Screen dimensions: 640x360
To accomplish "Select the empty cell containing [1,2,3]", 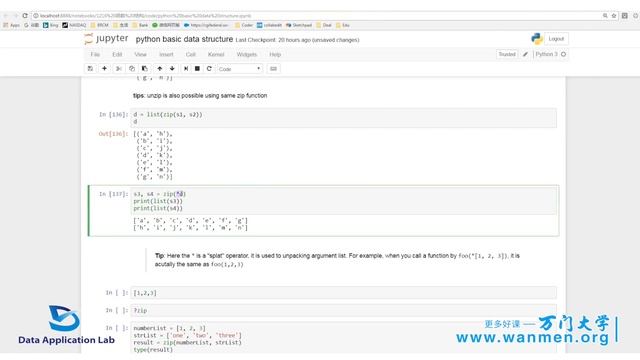I will click(343, 293).
